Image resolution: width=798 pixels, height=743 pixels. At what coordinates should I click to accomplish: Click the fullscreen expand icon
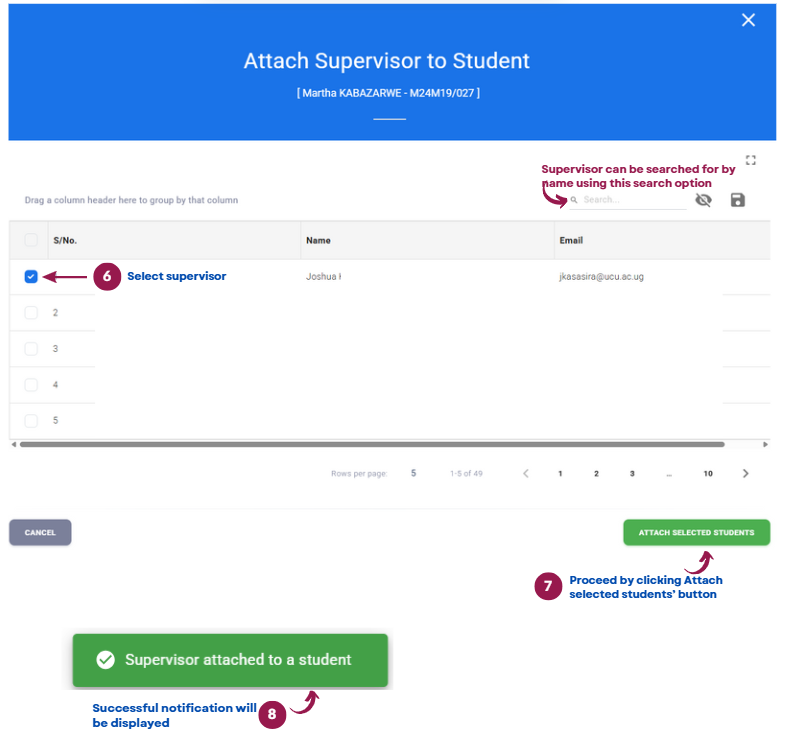(x=750, y=160)
